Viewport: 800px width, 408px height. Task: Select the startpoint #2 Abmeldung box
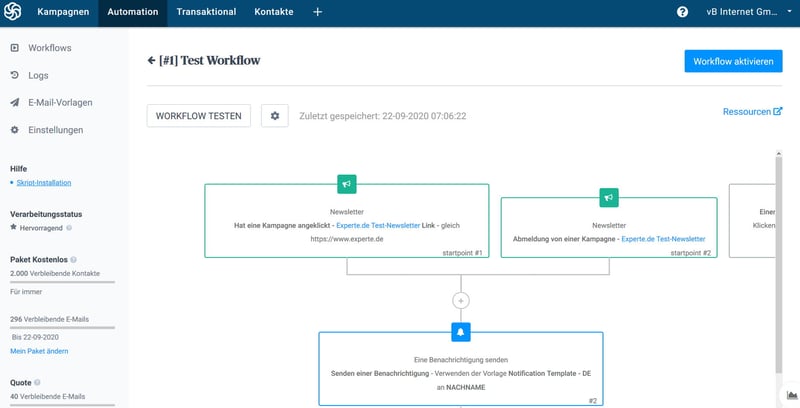(609, 227)
